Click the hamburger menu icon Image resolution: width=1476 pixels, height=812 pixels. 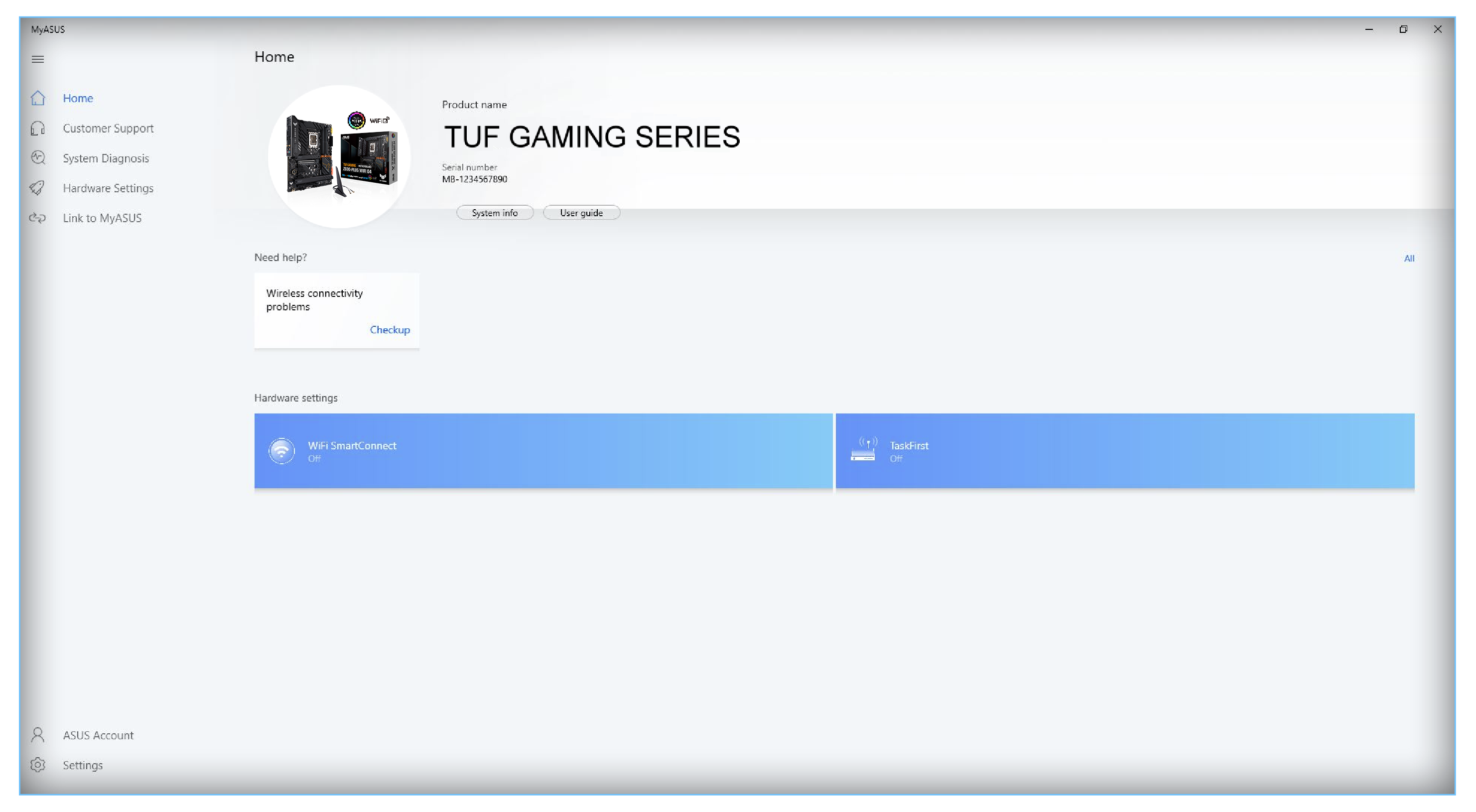38,59
